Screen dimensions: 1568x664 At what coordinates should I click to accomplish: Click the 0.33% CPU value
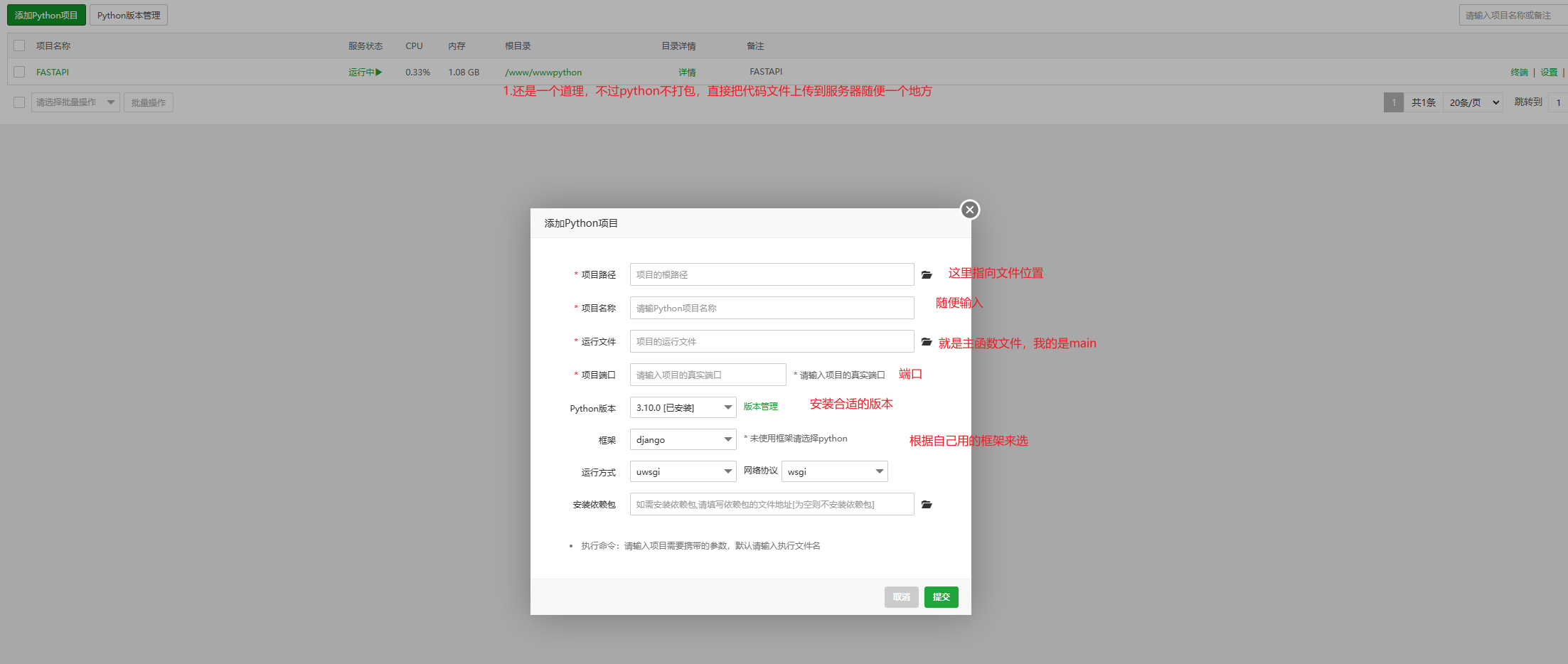tap(418, 73)
